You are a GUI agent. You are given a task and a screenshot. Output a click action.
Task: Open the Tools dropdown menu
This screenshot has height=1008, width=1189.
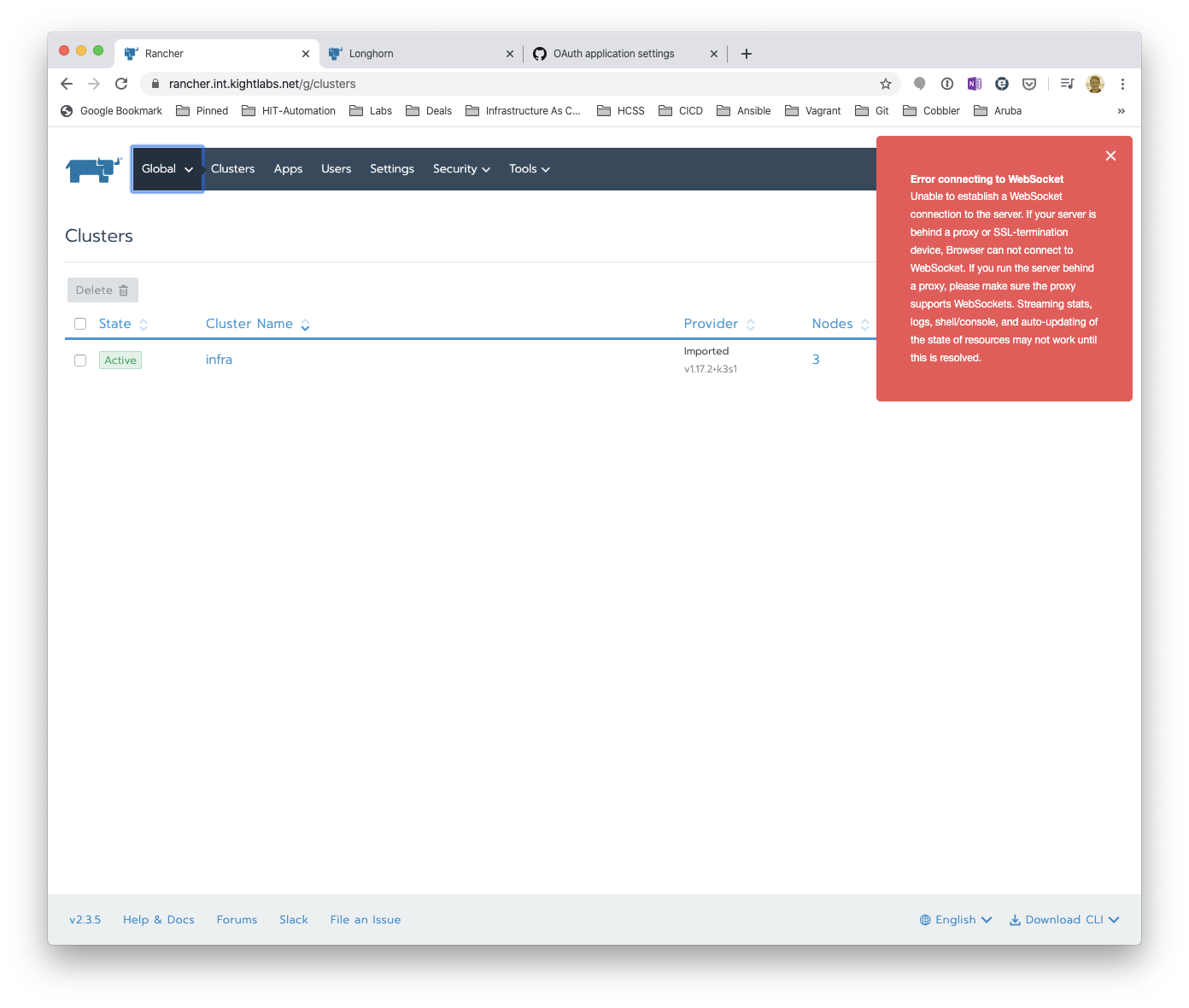coord(529,169)
